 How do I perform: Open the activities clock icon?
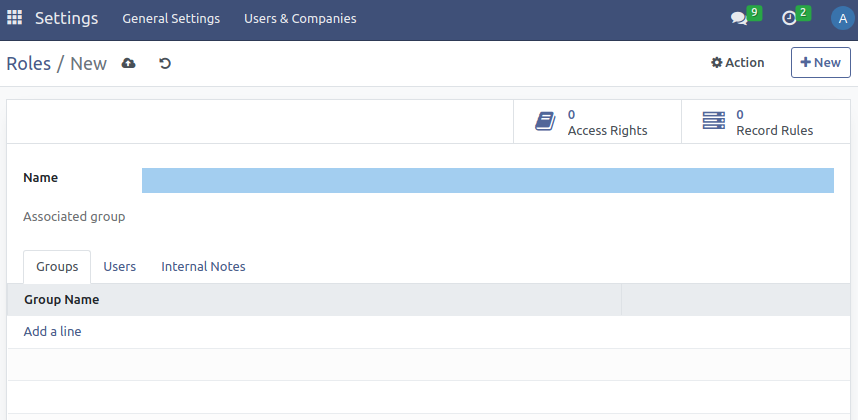tap(789, 18)
